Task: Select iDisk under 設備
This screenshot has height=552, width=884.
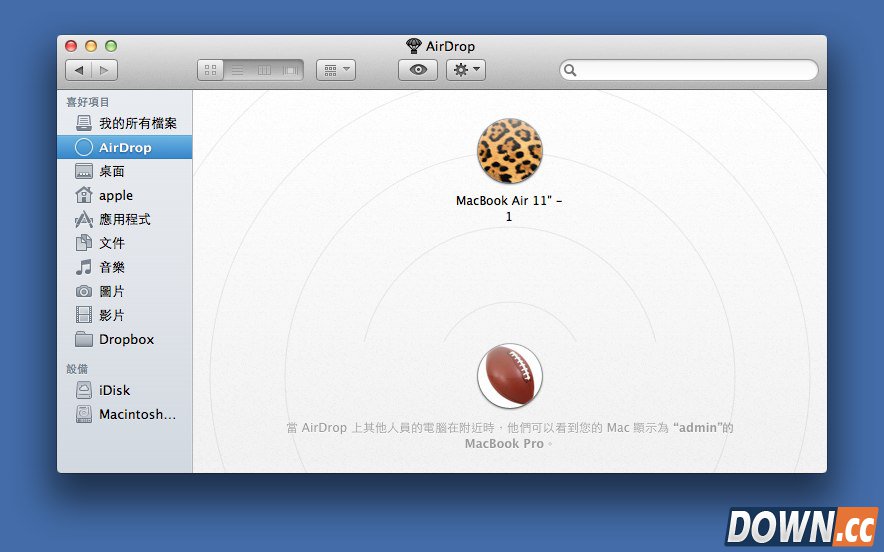Action: 125,390
